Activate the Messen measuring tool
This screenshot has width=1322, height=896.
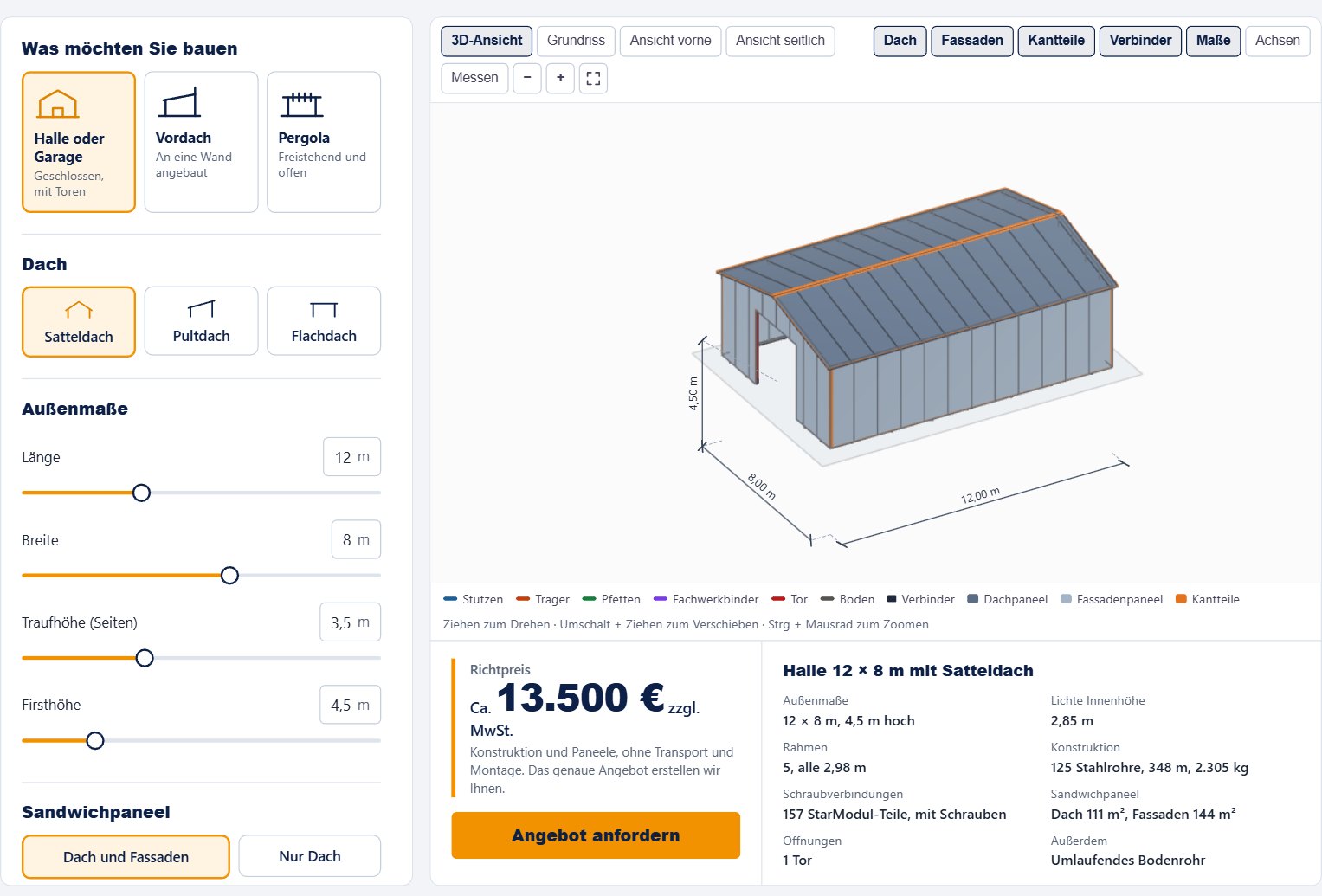474,78
